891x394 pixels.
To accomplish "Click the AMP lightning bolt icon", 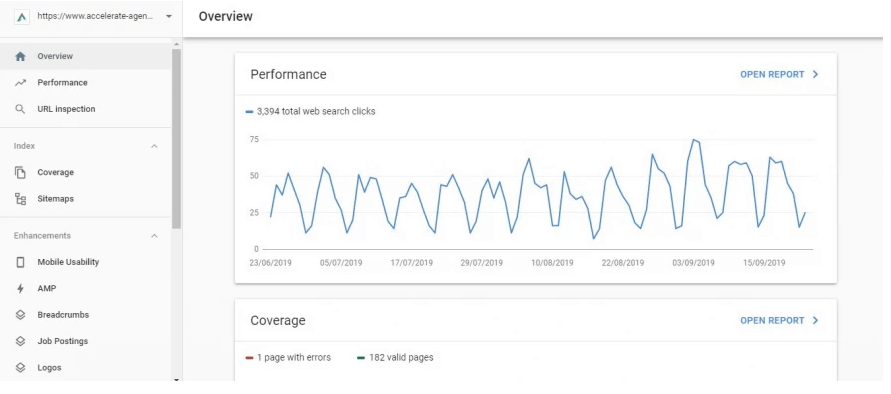I will click(x=20, y=288).
